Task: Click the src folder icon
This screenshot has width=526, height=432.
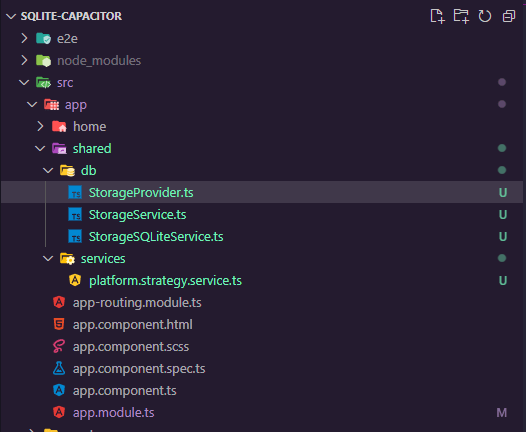Action: click(x=43, y=82)
